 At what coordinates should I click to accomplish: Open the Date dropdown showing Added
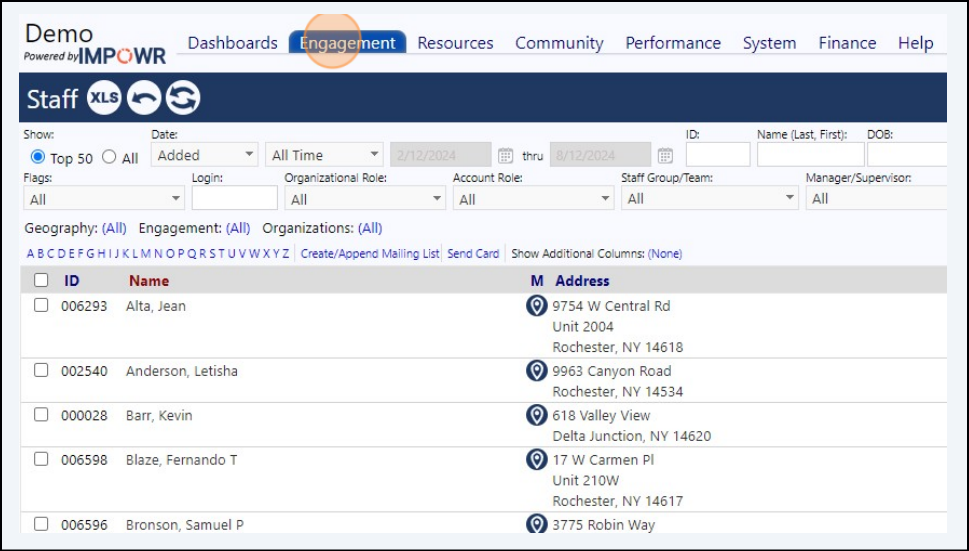click(x=205, y=155)
